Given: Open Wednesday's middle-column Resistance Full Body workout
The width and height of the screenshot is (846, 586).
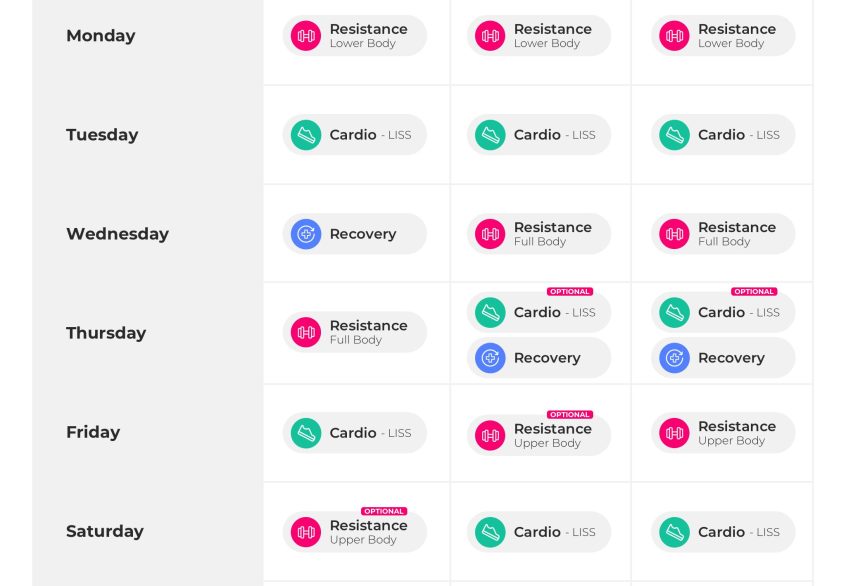Looking at the screenshot, I should [539, 234].
